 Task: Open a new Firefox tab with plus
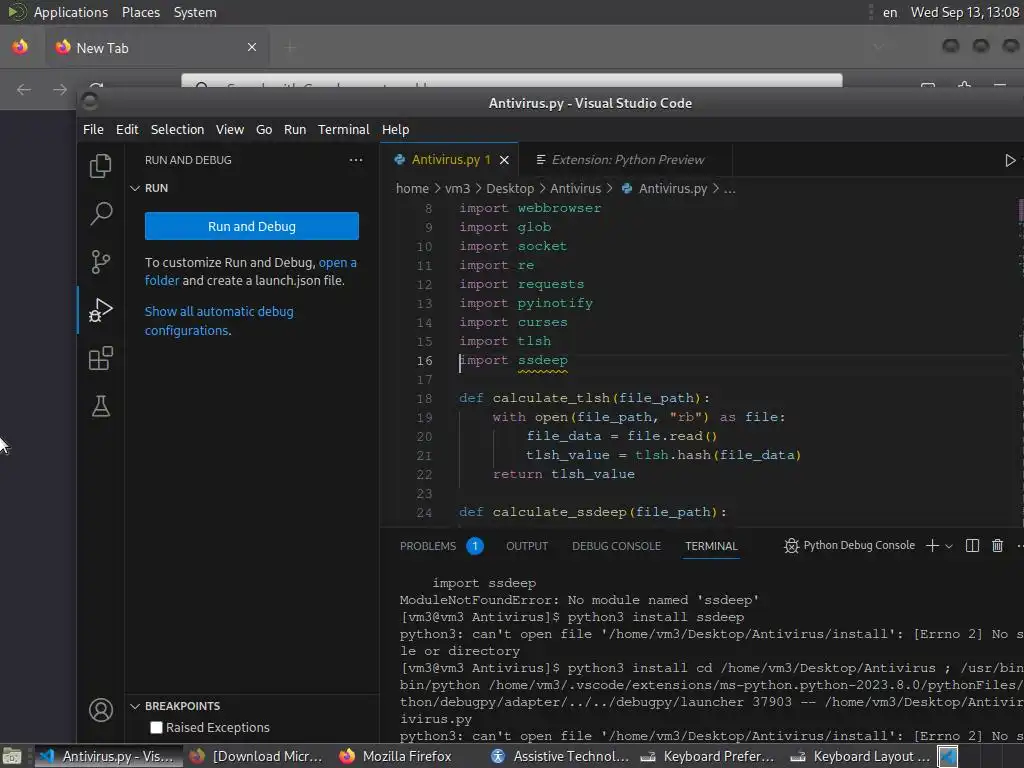290,47
